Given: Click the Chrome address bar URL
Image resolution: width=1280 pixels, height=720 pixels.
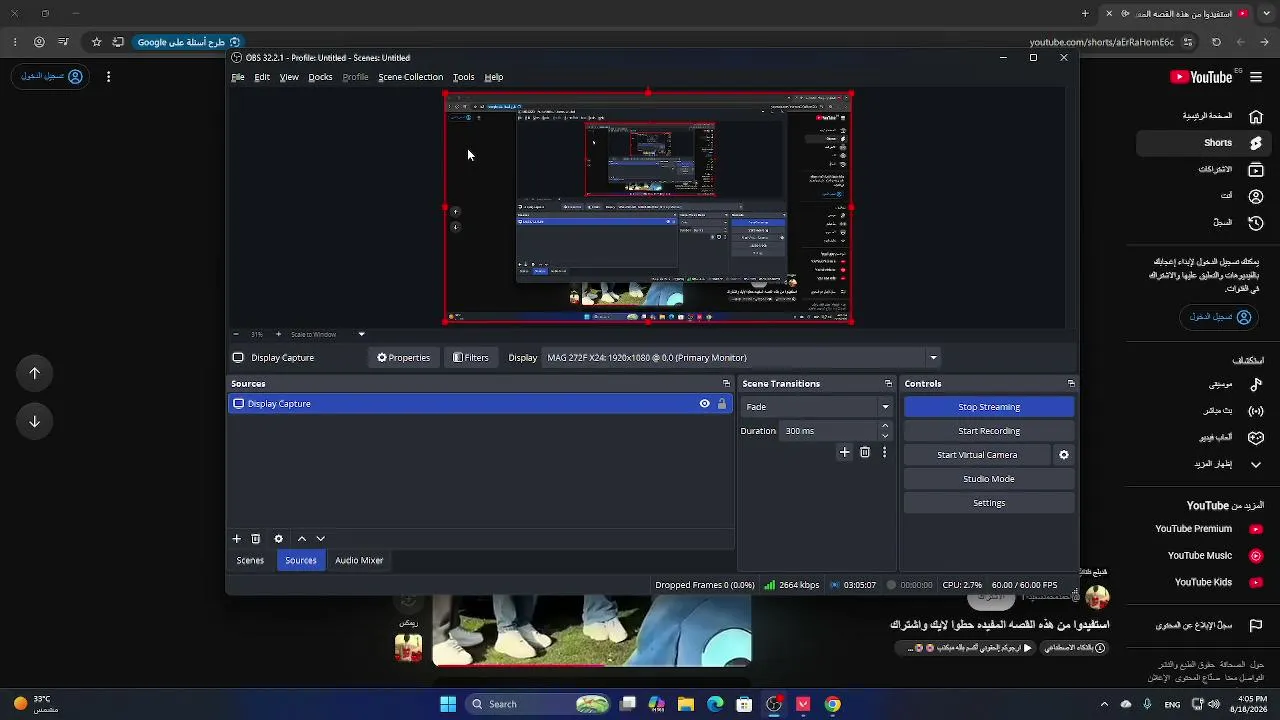Looking at the screenshot, I should [1102, 42].
